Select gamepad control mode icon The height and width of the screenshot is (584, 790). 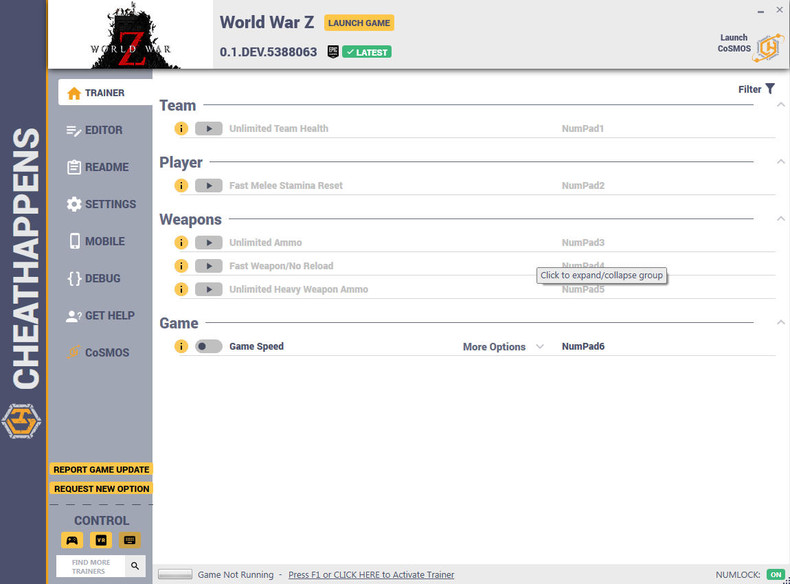72,540
